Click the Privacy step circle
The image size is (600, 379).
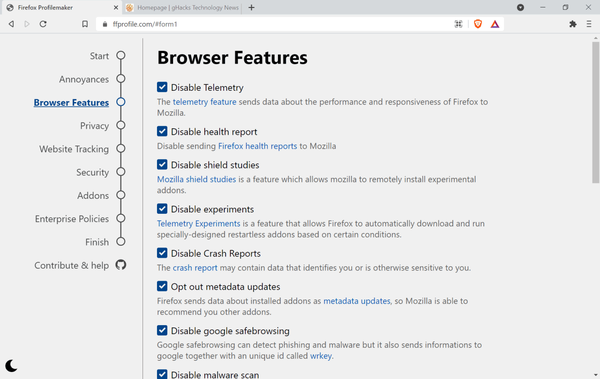(121, 125)
